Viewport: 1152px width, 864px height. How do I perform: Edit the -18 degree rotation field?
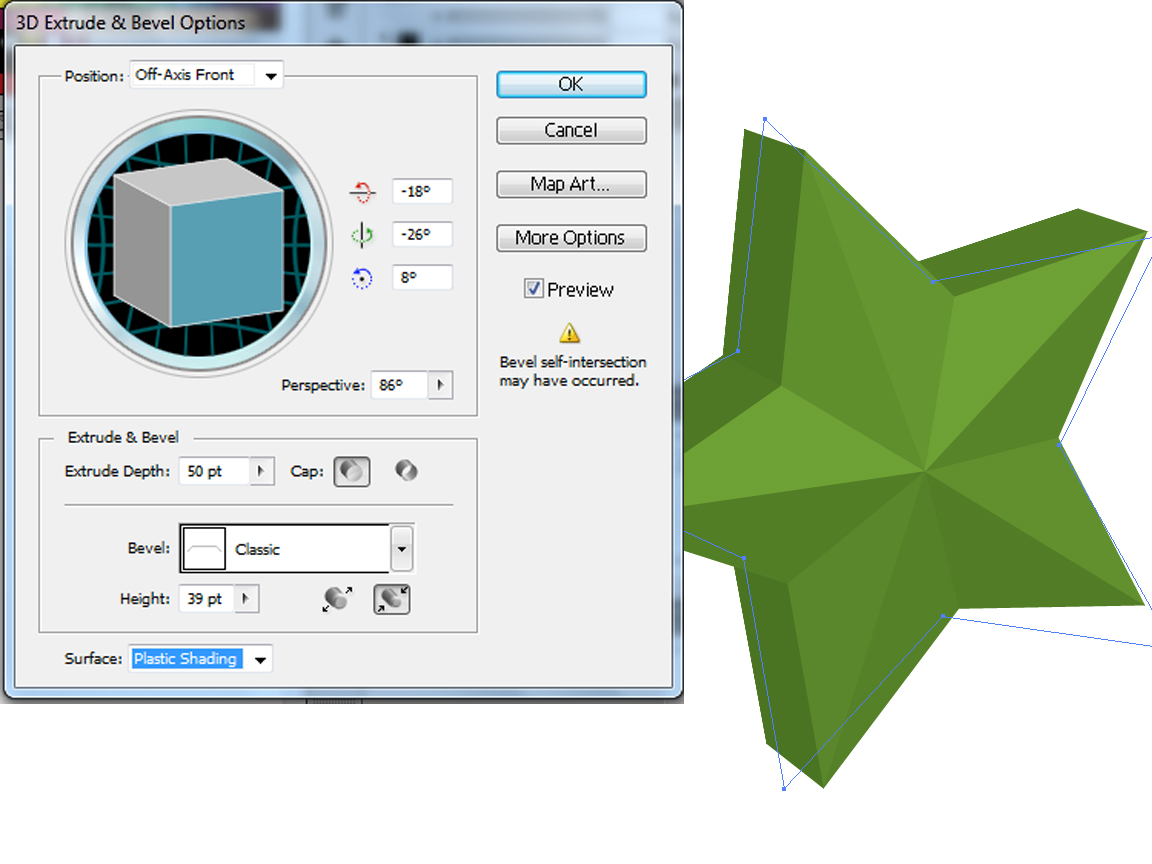[x=420, y=190]
